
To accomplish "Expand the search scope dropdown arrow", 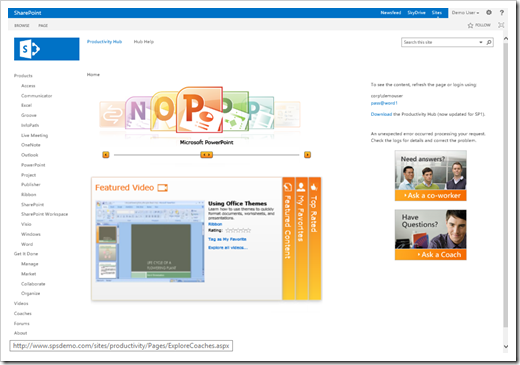I will coord(481,42).
